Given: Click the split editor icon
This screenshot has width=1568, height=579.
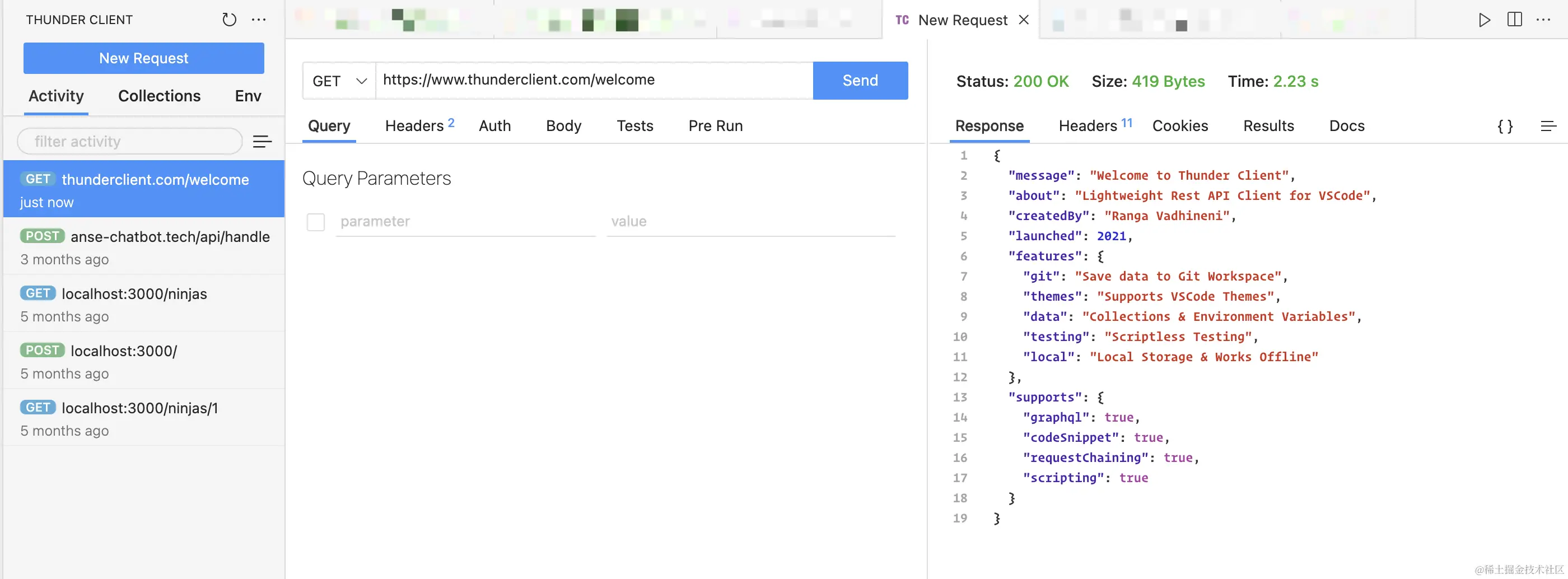Looking at the screenshot, I should pos(1514,20).
